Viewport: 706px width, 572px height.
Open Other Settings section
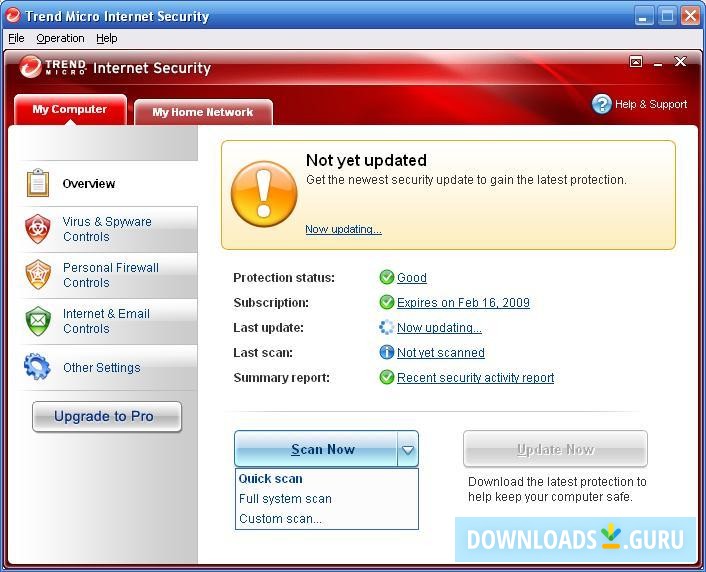point(109,367)
